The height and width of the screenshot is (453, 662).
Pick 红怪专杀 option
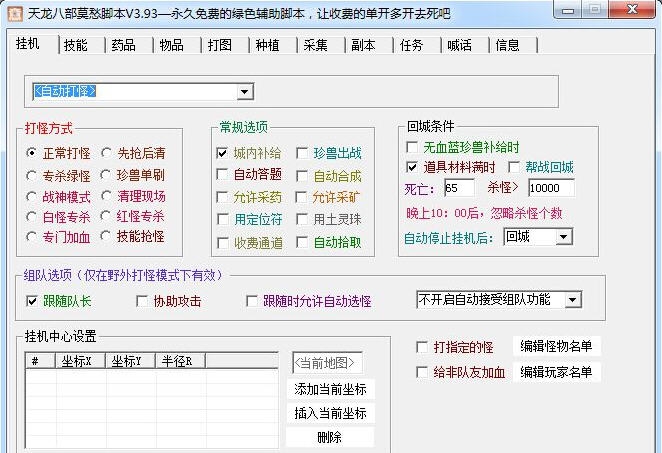point(106,216)
